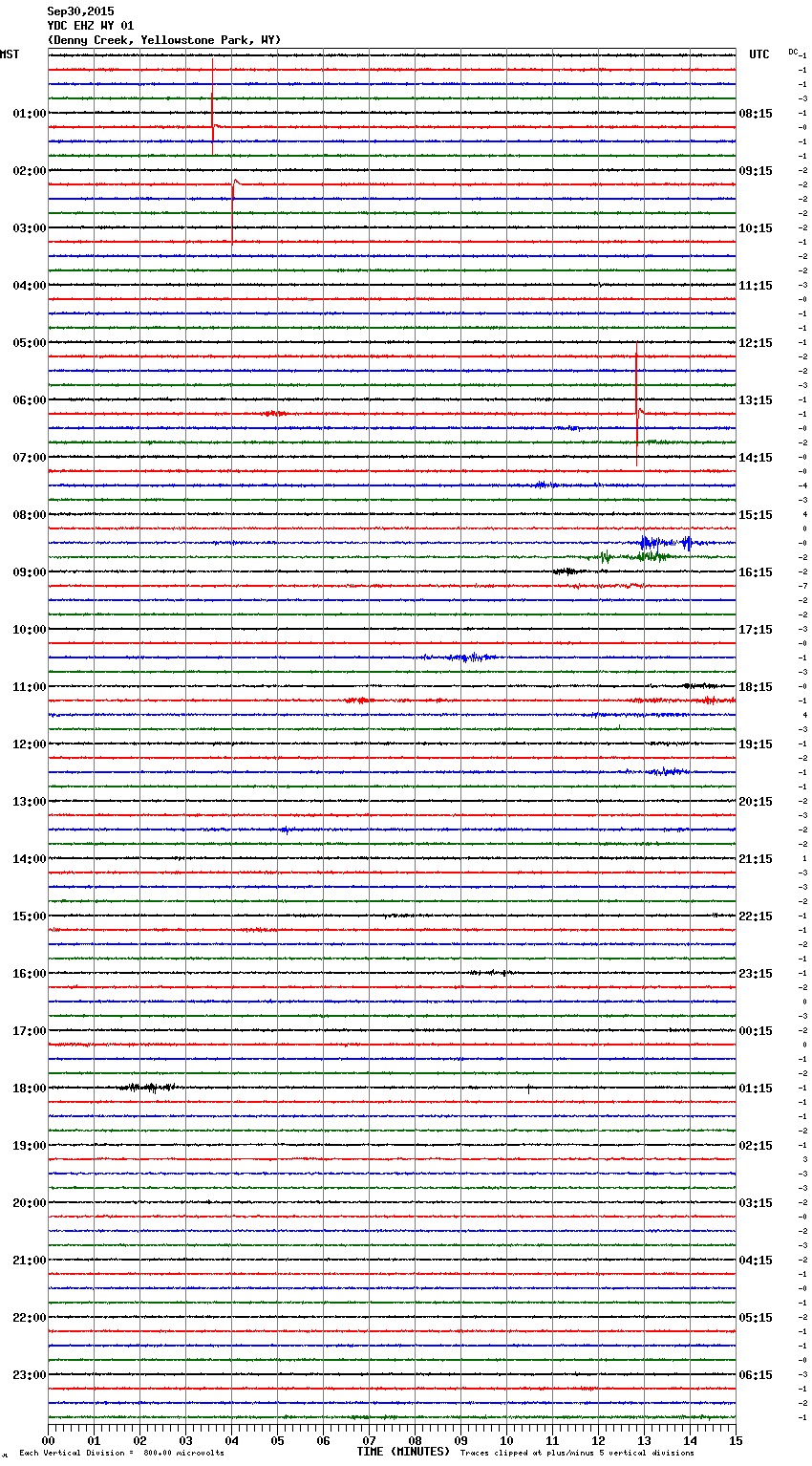812x1466 pixels.
Task: Select the station code YDC EHZ WY 01
Action: pos(91,26)
